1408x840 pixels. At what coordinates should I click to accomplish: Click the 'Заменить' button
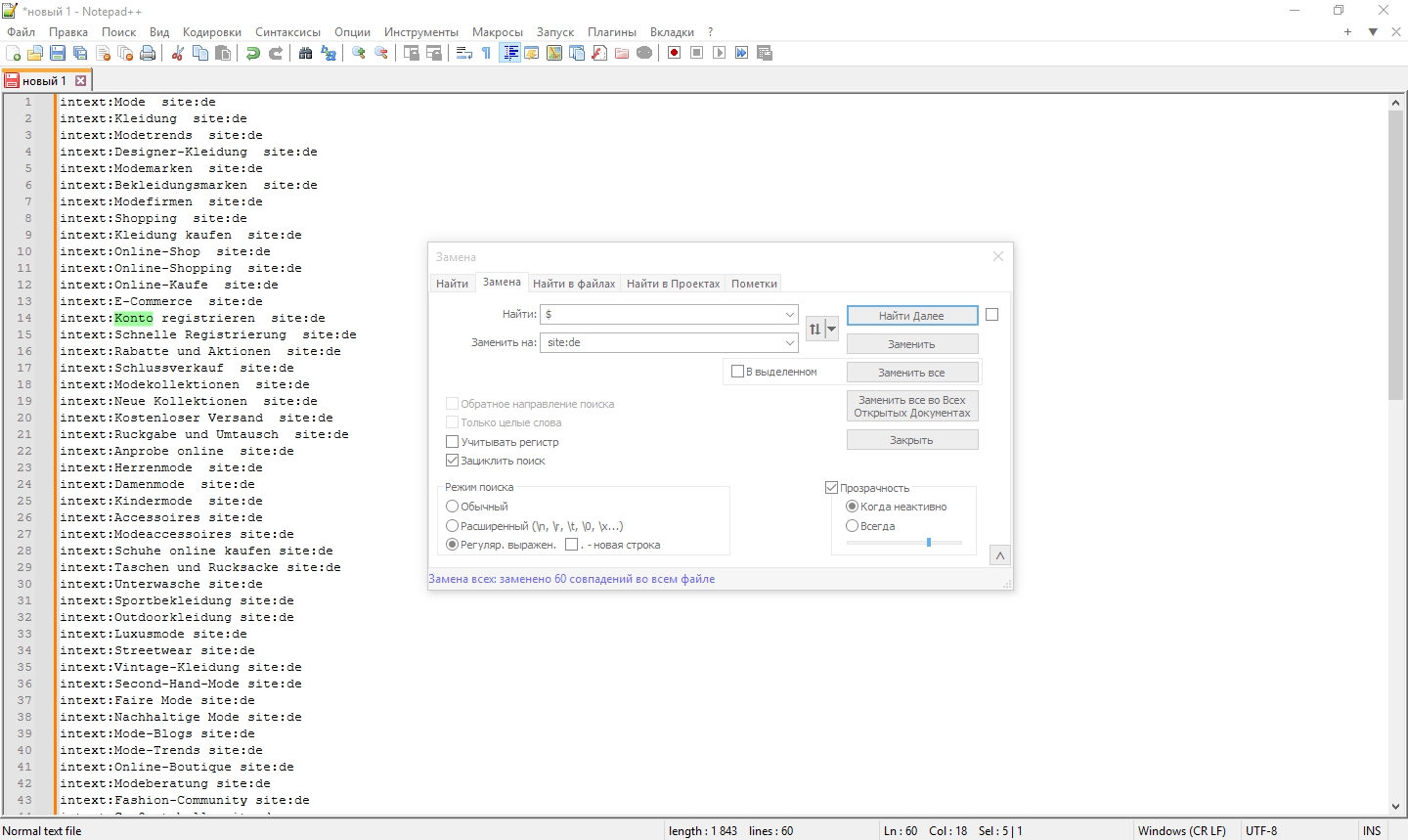(x=912, y=344)
